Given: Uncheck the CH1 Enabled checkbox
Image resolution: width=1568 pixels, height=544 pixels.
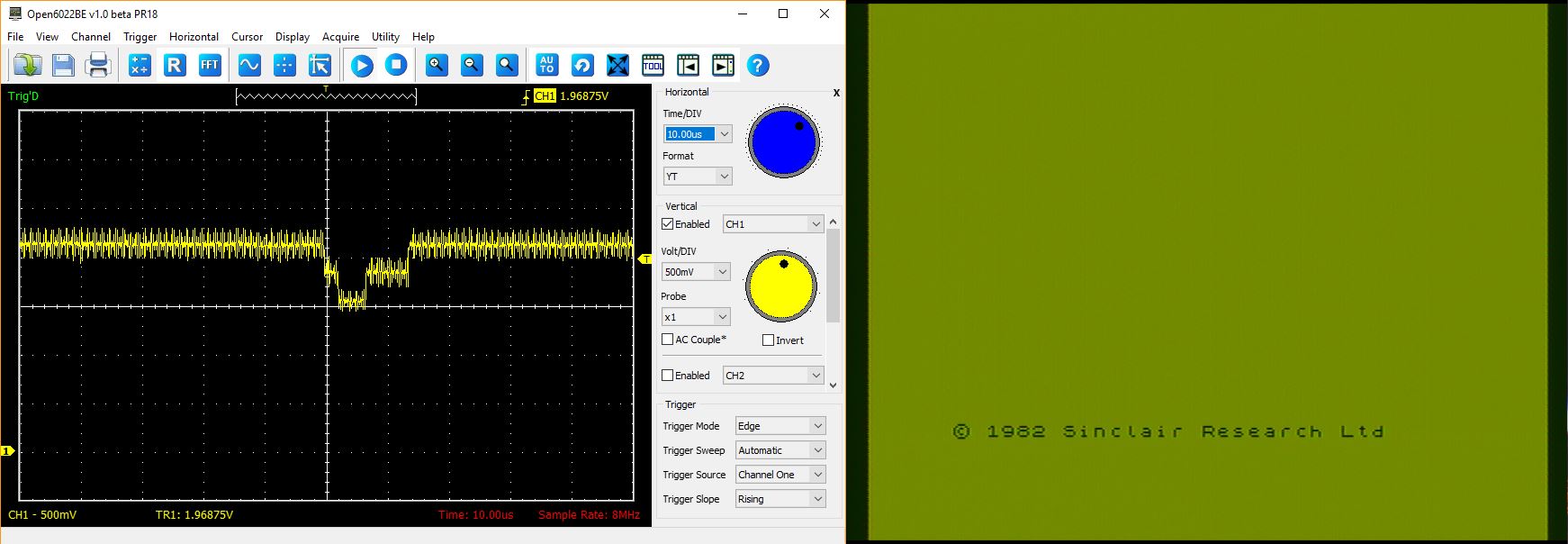Looking at the screenshot, I should click(x=668, y=224).
